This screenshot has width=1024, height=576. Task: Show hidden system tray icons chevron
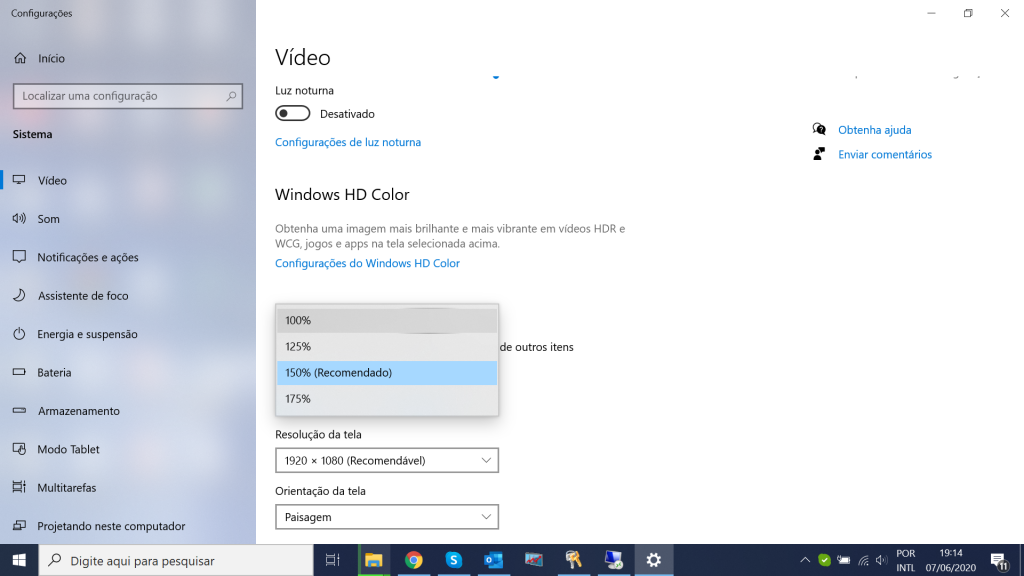click(804, 560)
